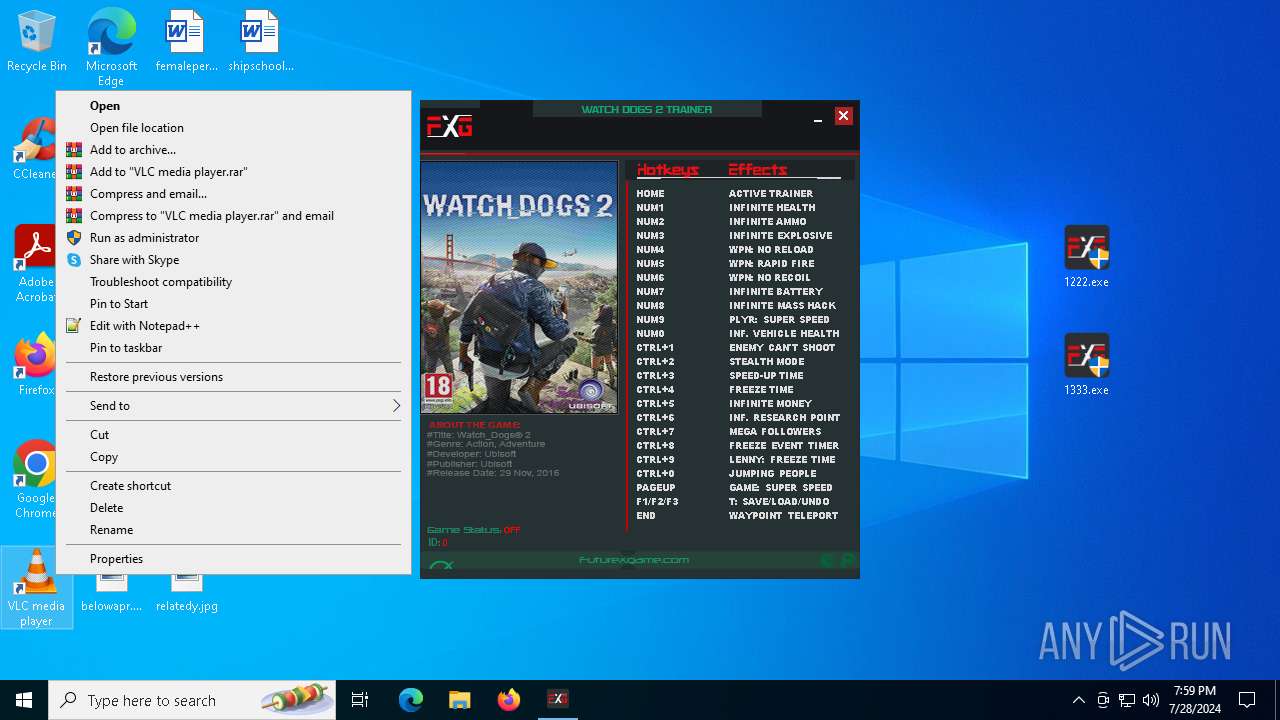Choose Edit with Notepad++

click(233, 326)
